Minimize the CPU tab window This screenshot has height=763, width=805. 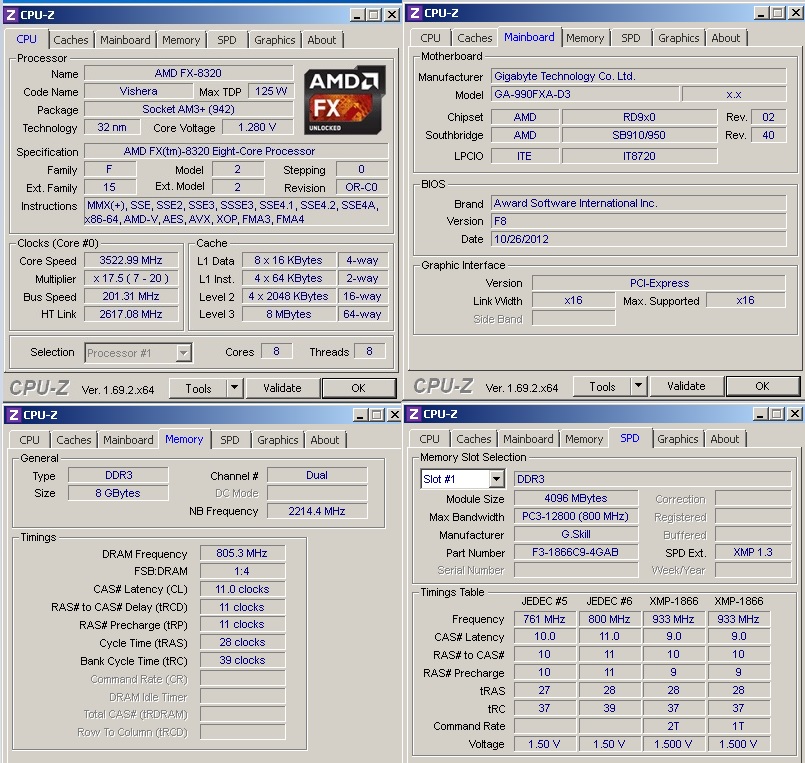point(357,15)
